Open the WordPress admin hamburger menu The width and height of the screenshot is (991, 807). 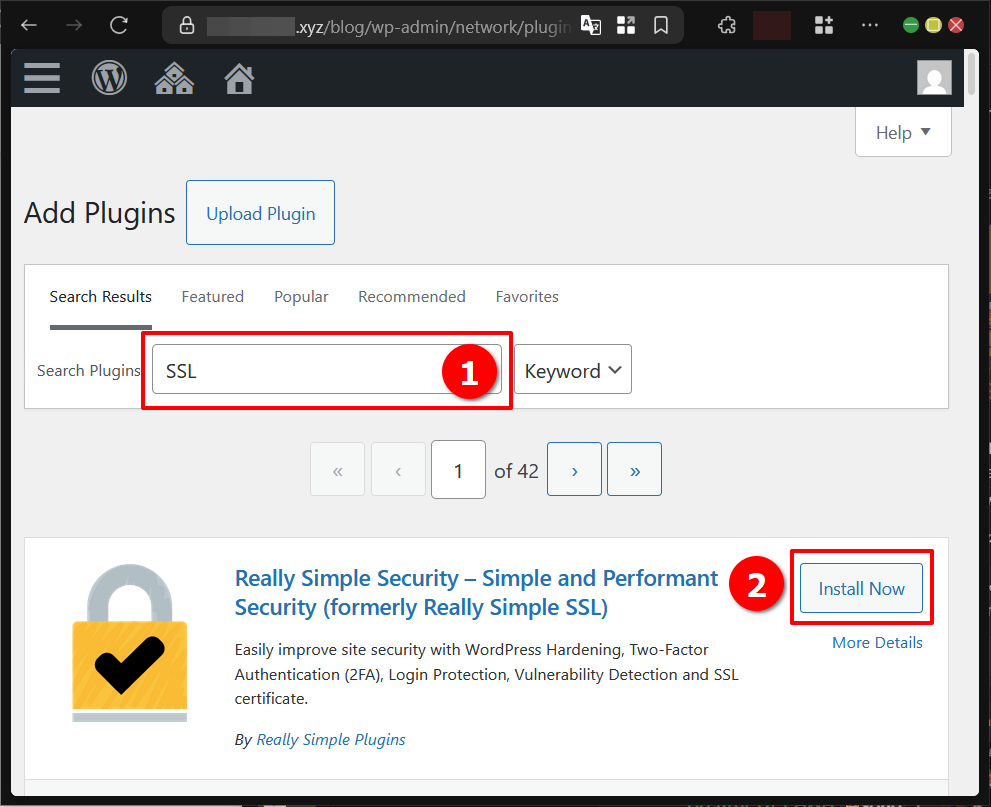point(42,78)
